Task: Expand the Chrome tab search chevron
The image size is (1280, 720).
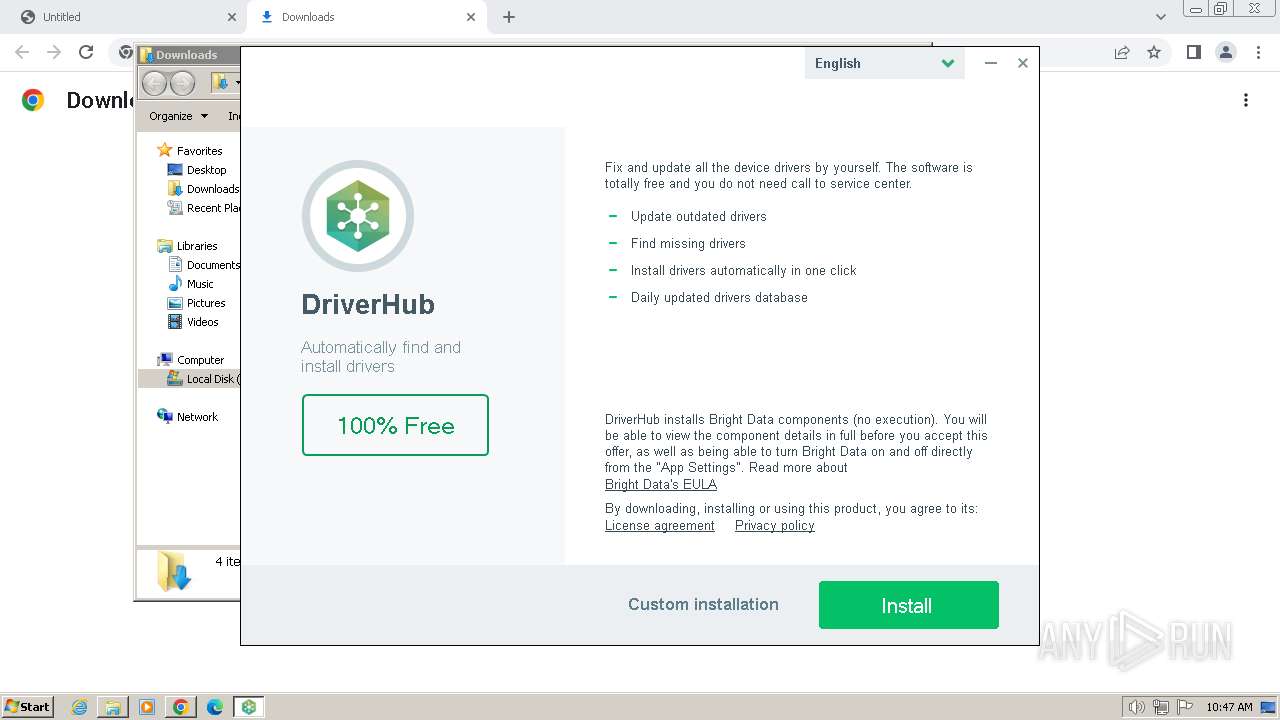Action: pos(1160,17)
